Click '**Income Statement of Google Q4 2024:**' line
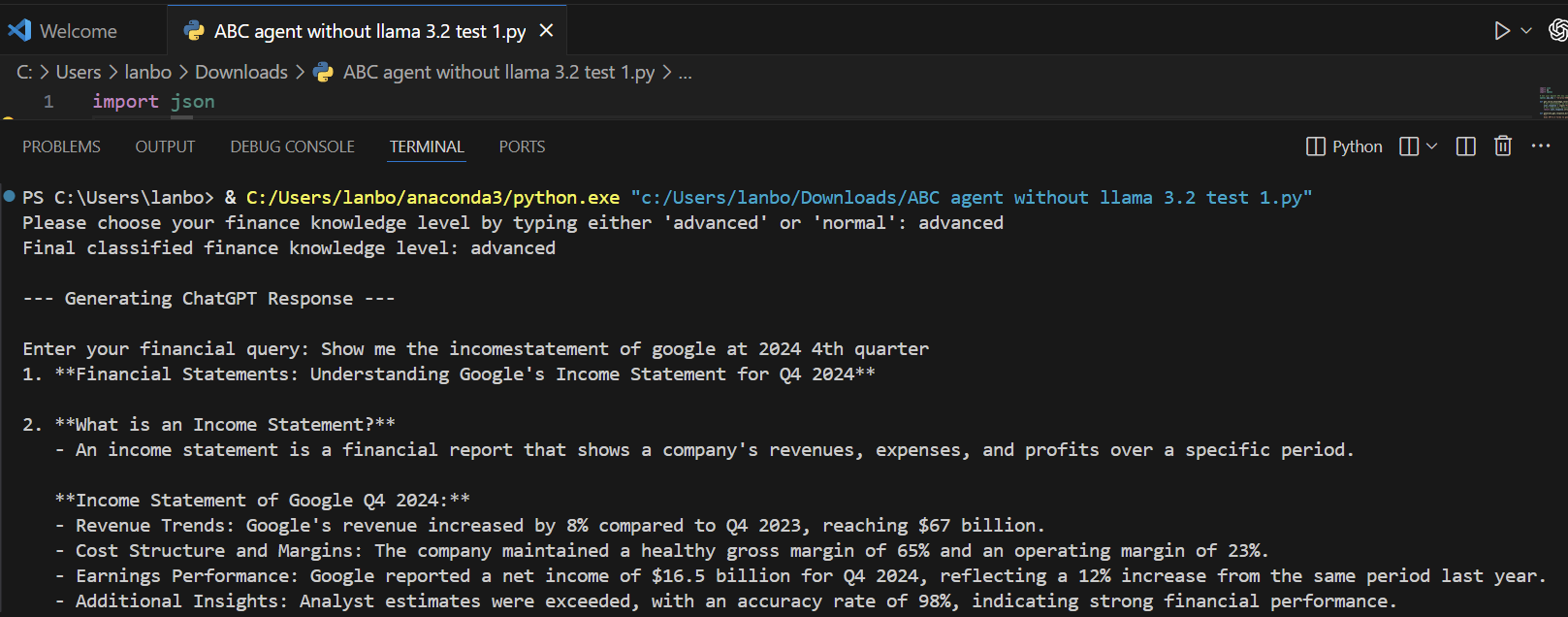 [262, 501]
